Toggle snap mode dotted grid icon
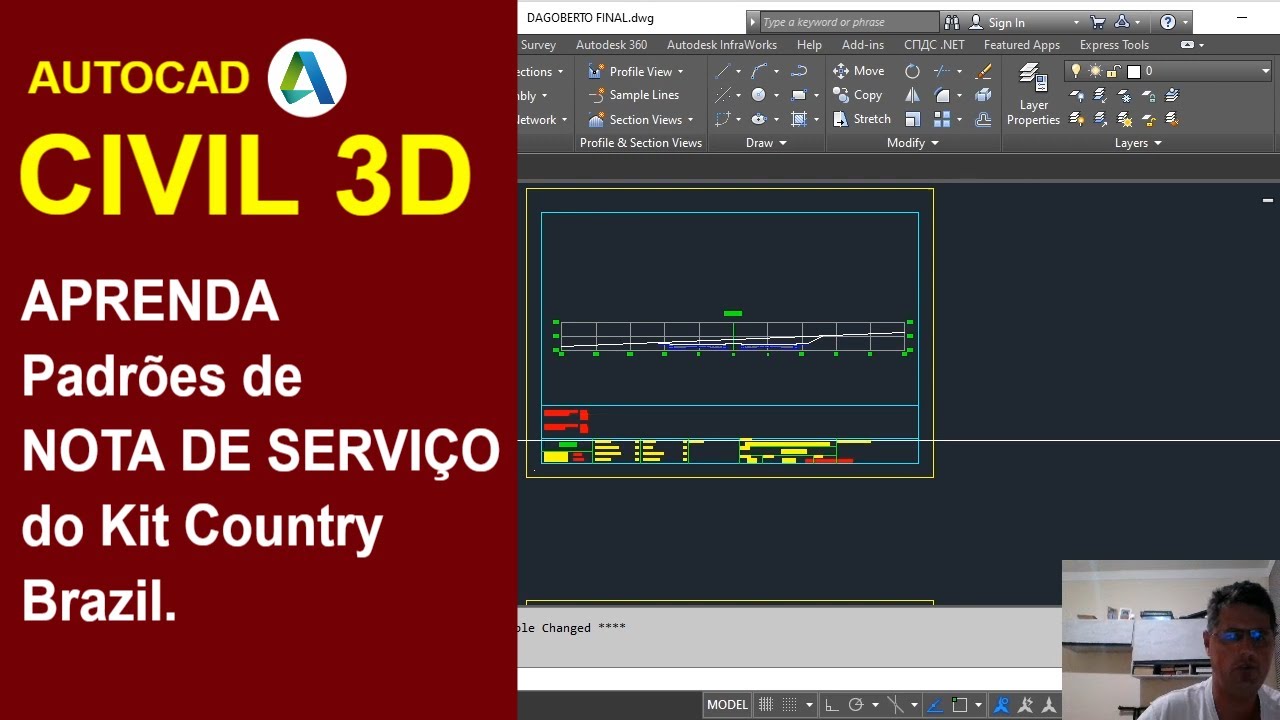Viewport: 1280px width, 720px height. tap(789, 705)
